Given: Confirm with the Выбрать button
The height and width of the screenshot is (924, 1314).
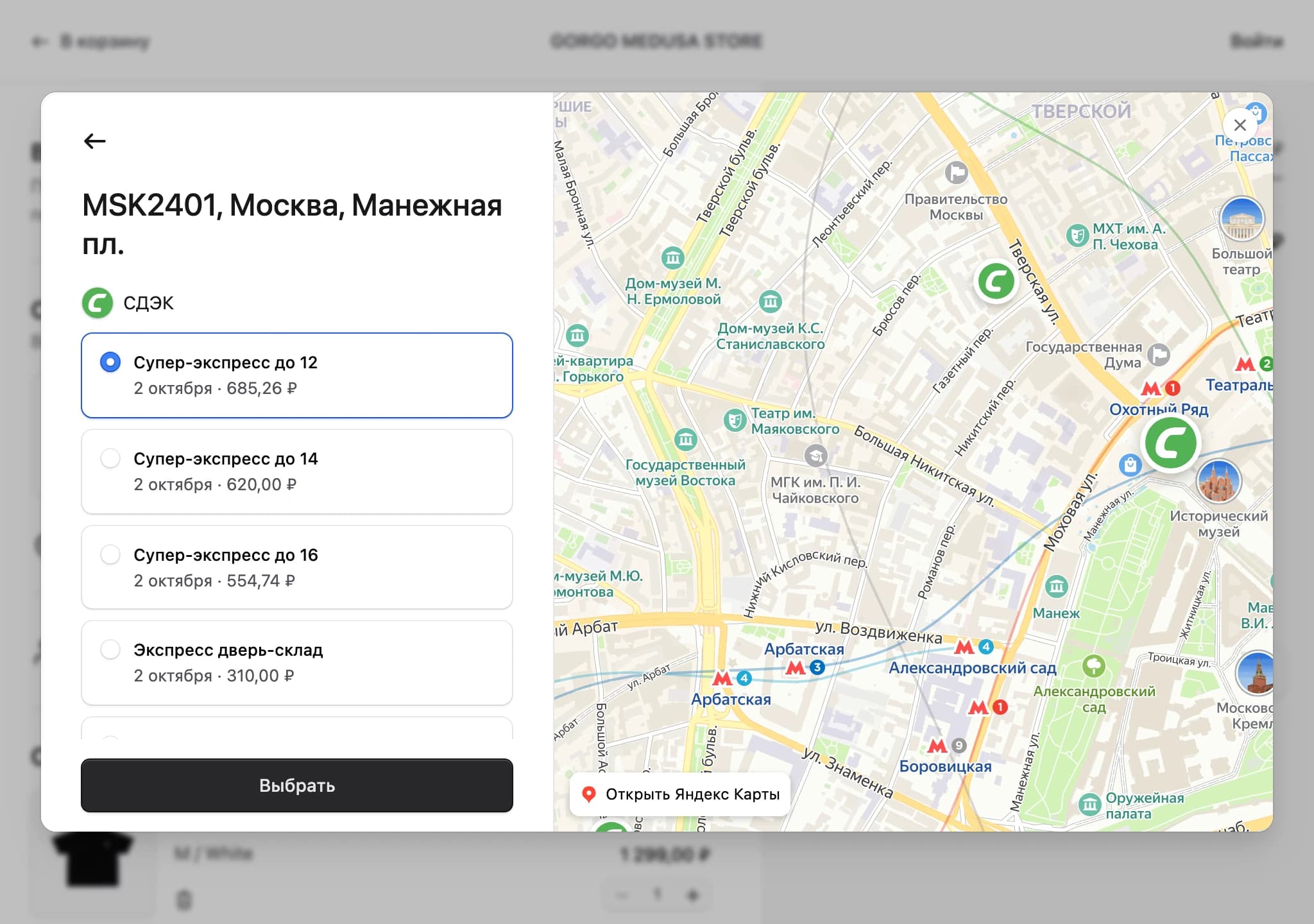Looking at the screenshot, I should click(x=296, y=785).
